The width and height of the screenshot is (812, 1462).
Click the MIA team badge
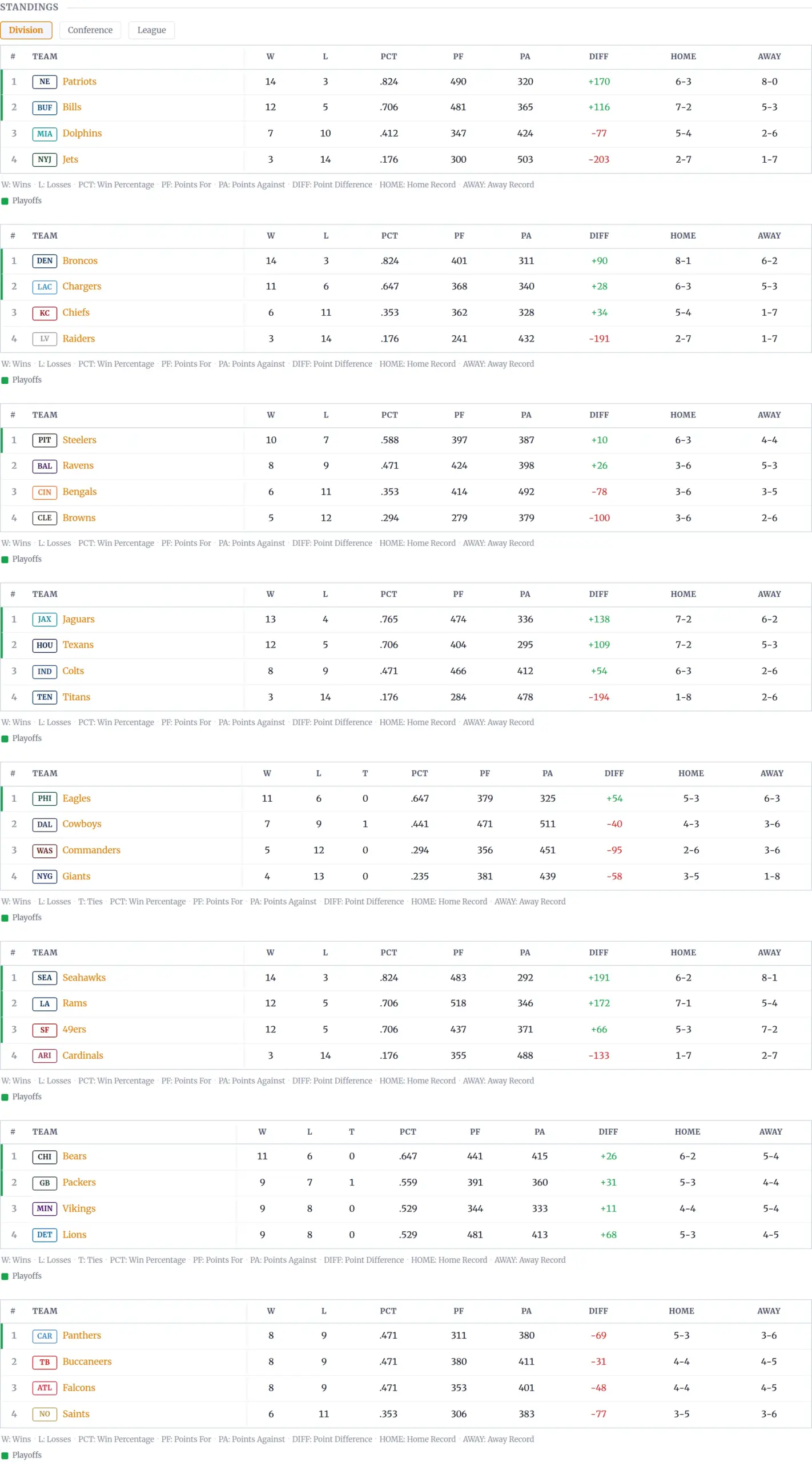pyautogui.click(x=45, y=134)
